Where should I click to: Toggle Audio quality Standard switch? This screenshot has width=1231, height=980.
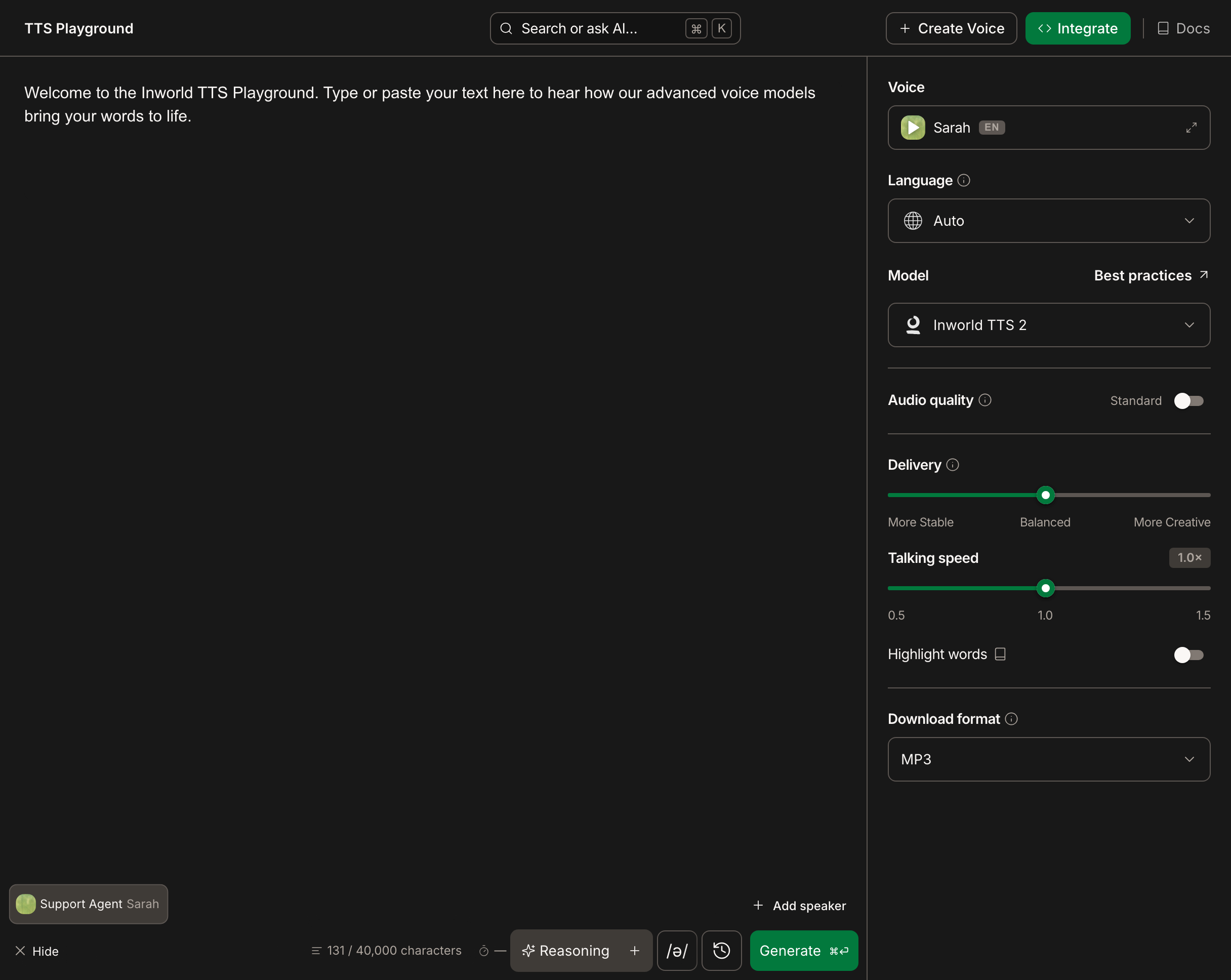(1188, 401)
